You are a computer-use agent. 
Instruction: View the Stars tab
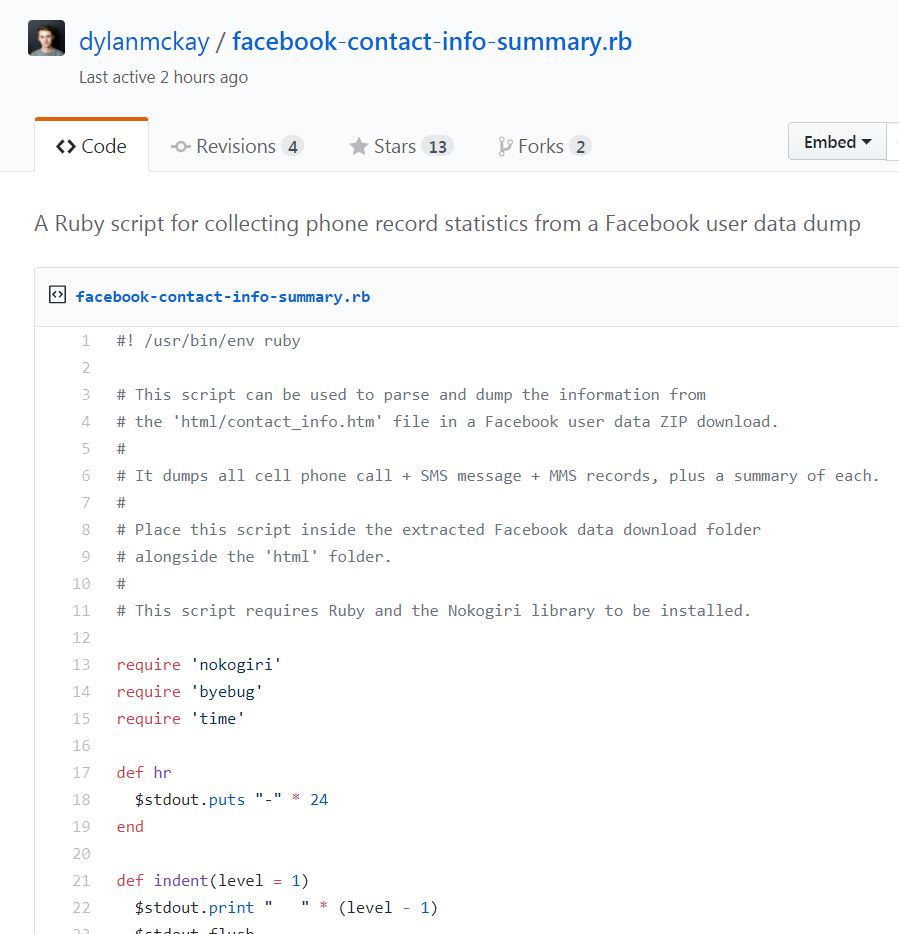click(x=401, y=146)
